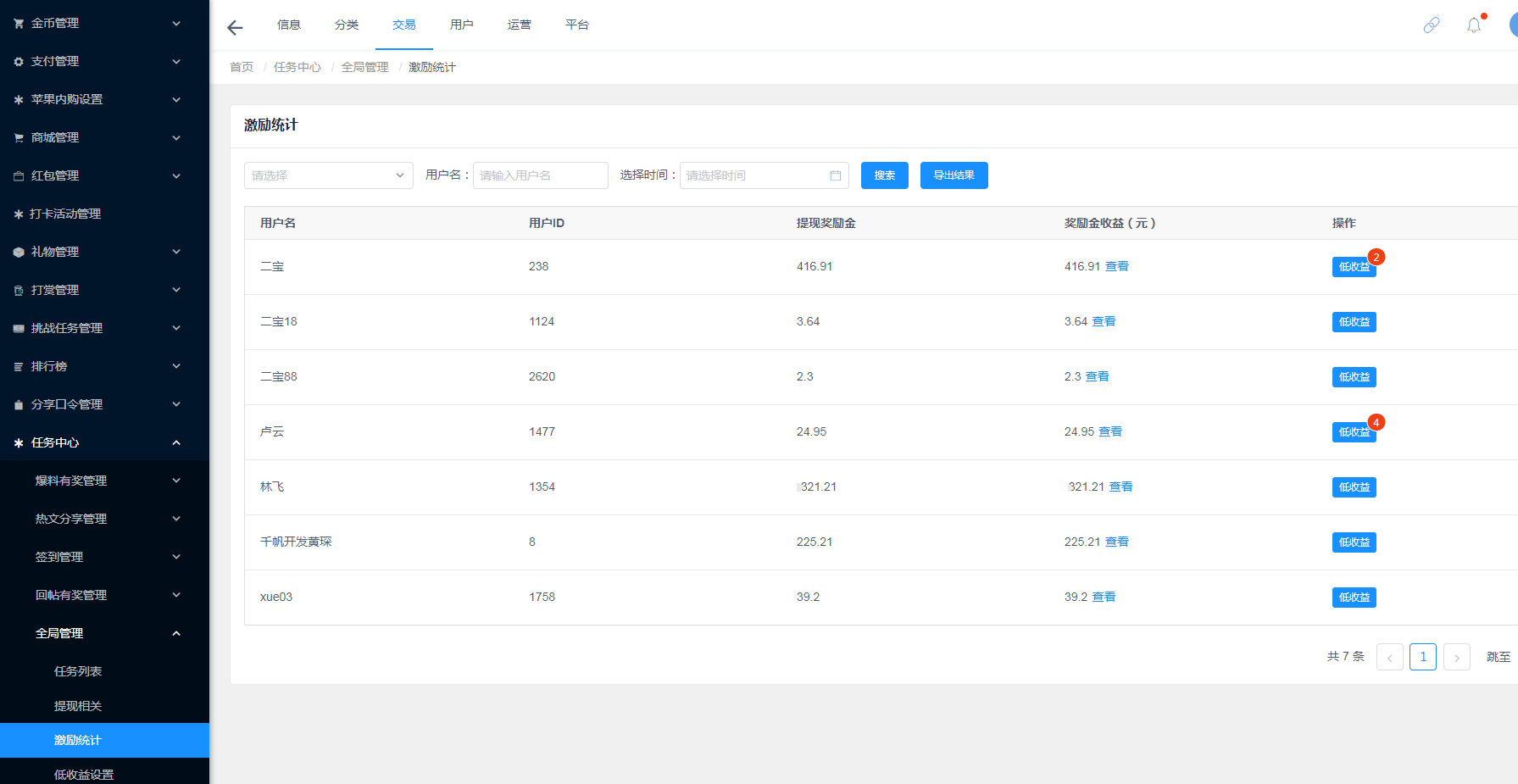Expand 金币管理 chevron
The width and height of the screenshot is (1518, 784).
point(176,24)
